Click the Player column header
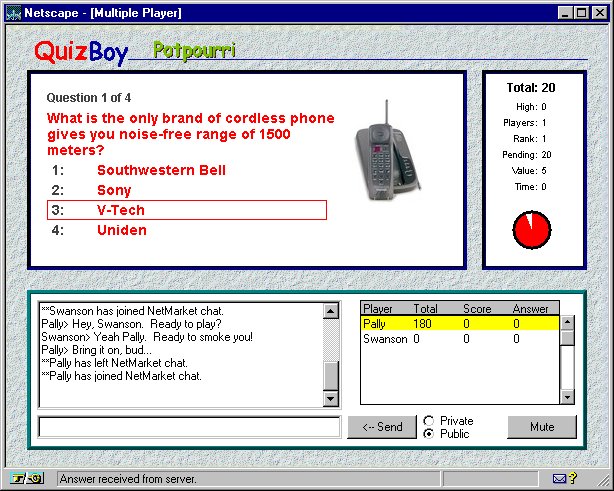 [378, 309]
